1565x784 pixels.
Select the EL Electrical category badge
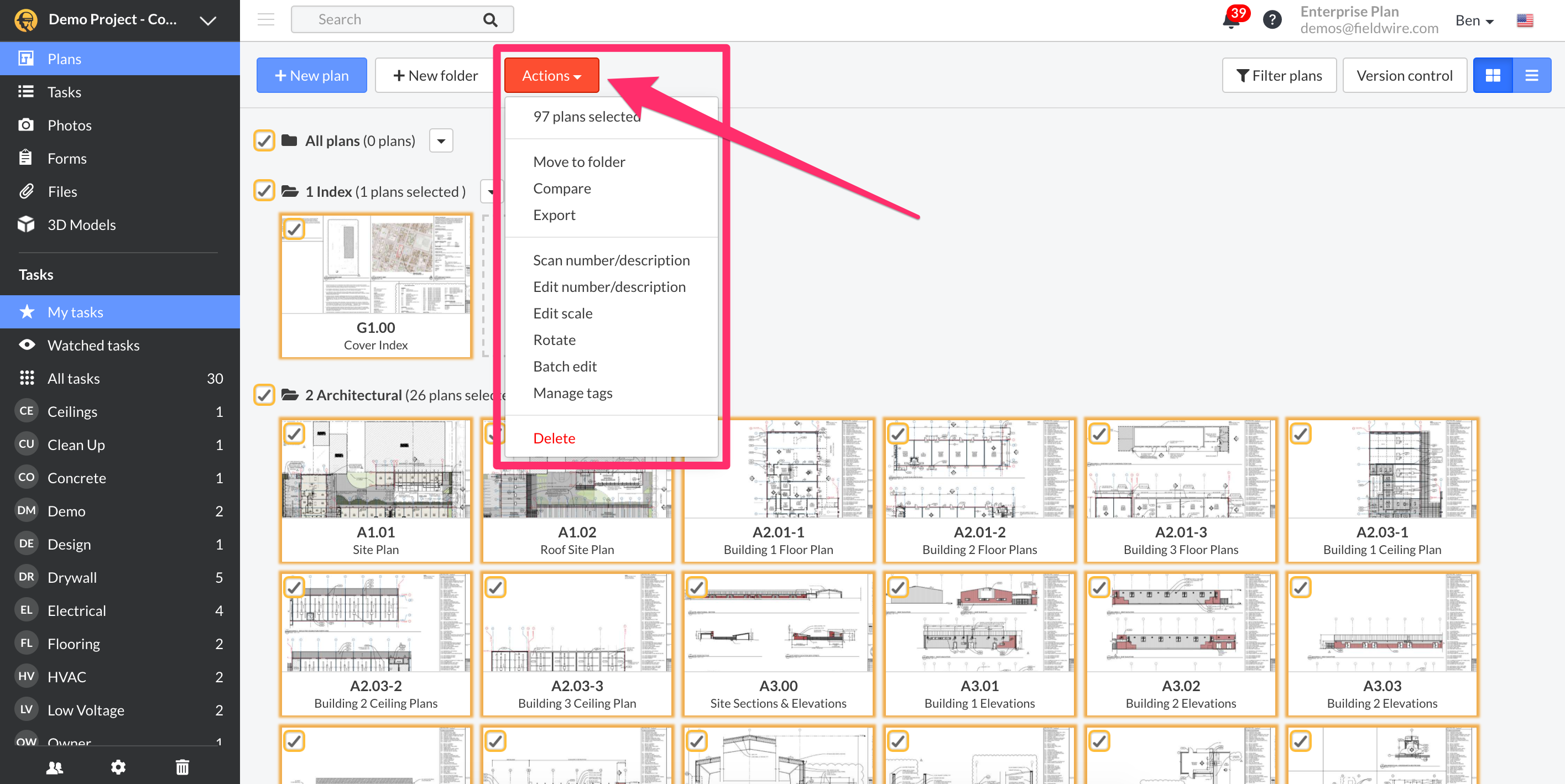pyautogui.click(x=26, y=610)
